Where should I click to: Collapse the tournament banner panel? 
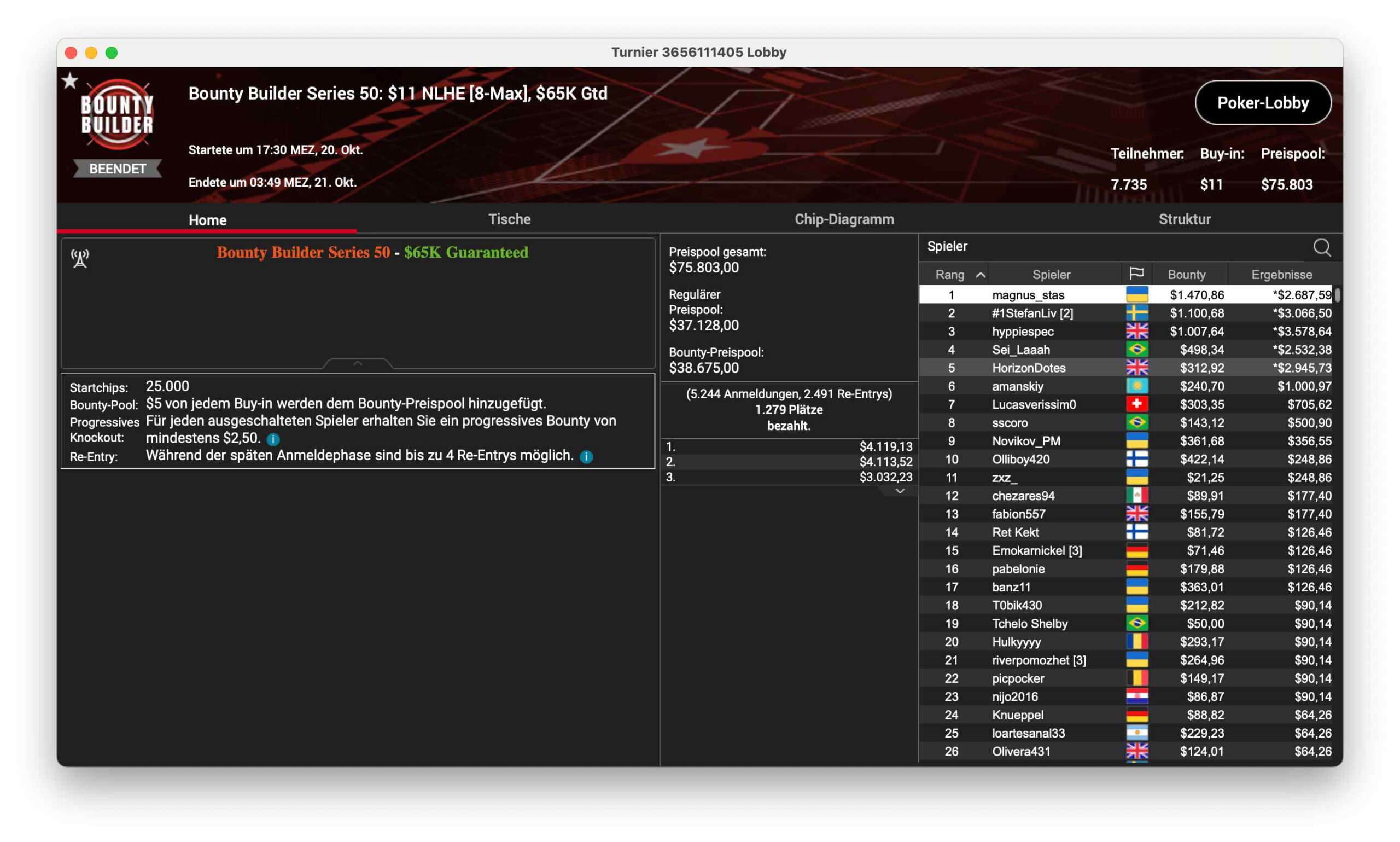coord(357,363)
